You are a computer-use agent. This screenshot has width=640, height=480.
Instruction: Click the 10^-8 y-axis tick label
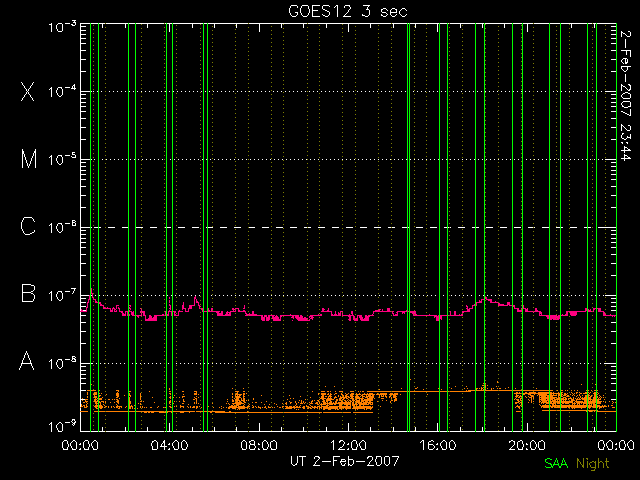click(x=62, y=363)
